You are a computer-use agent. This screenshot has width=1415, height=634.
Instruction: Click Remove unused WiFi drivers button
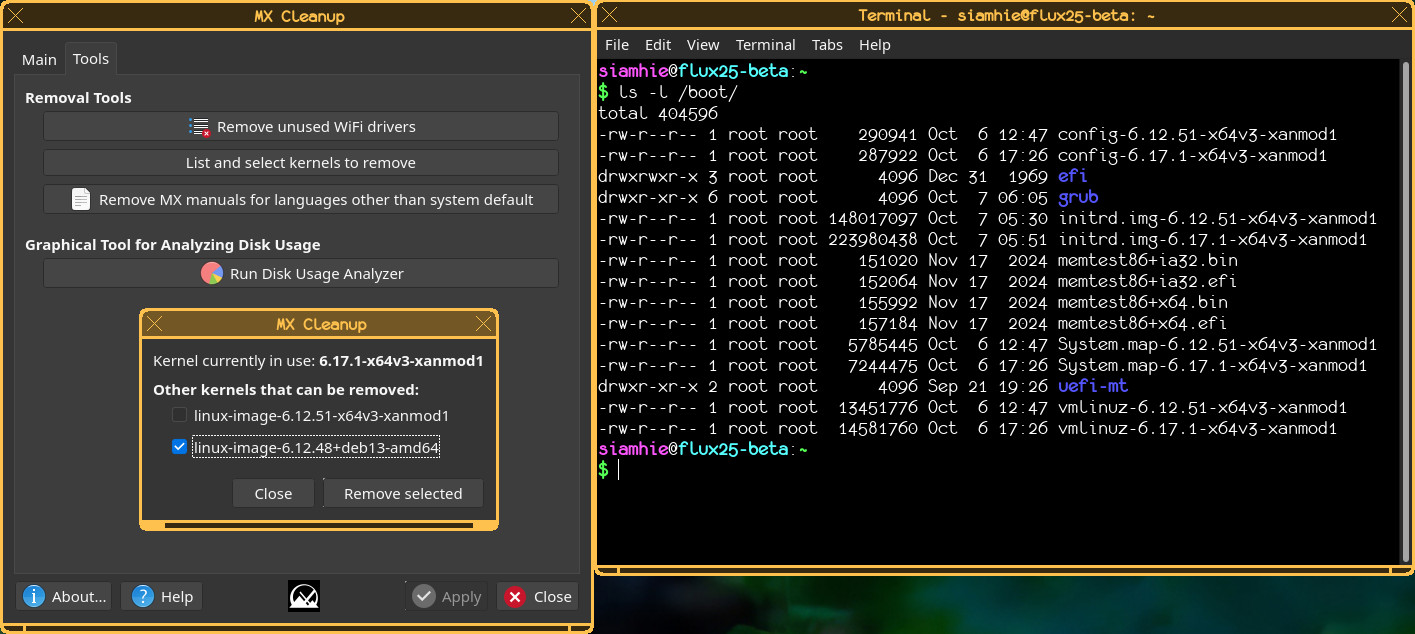[301, 126]
